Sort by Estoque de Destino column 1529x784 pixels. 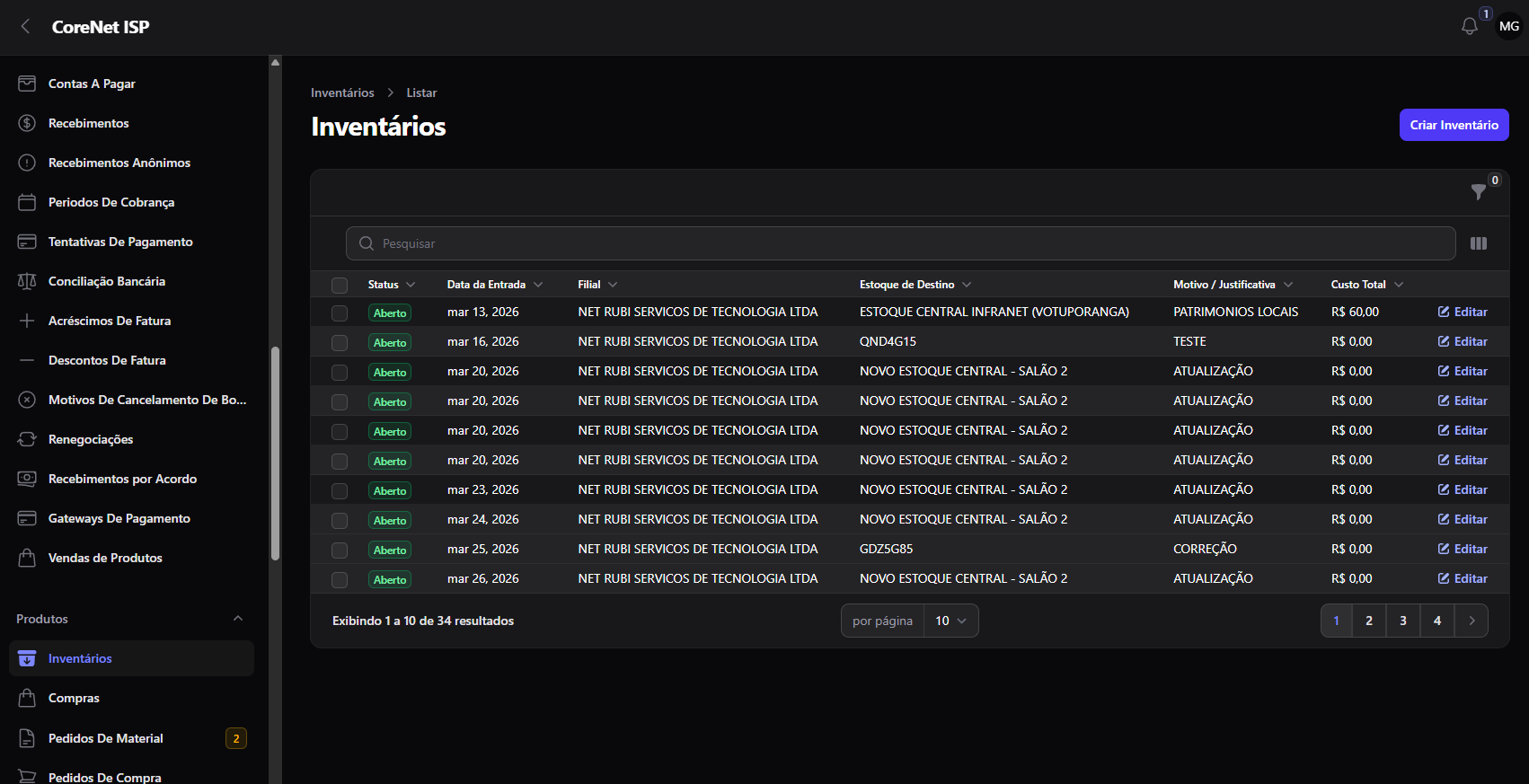pyautogui.click(x=915, y=285)
